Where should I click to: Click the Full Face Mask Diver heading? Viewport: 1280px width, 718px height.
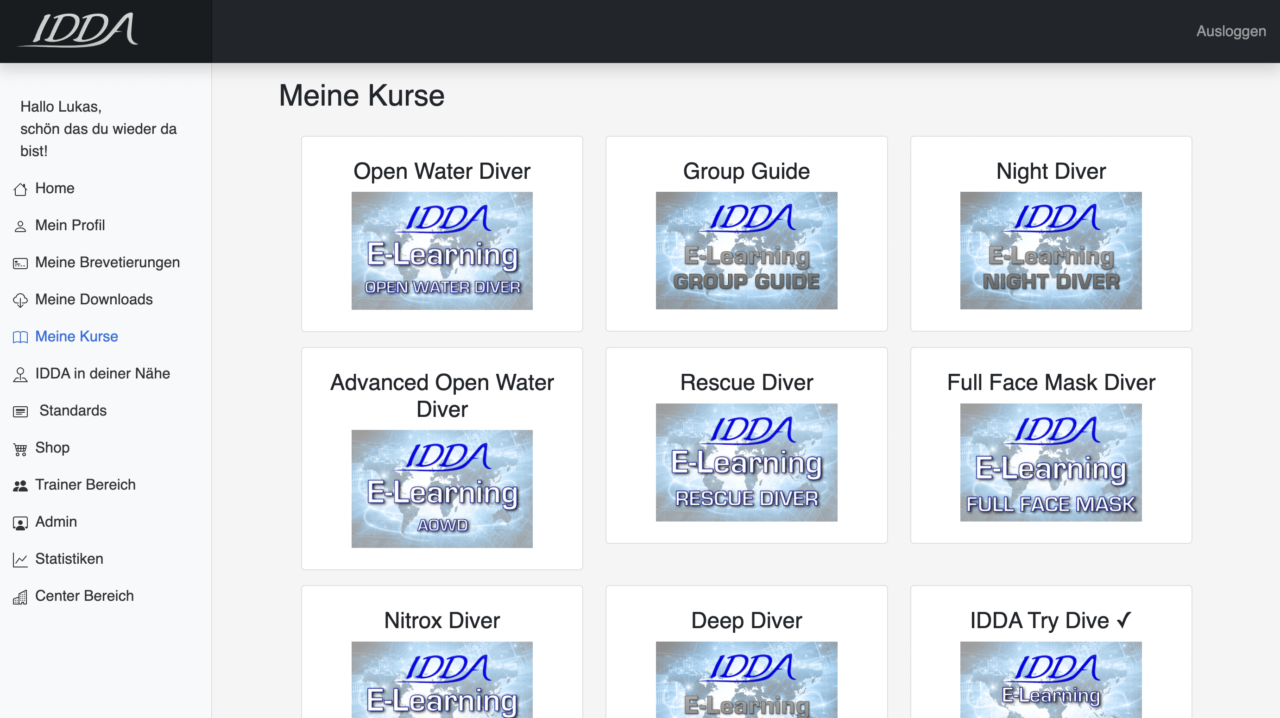1050,383
